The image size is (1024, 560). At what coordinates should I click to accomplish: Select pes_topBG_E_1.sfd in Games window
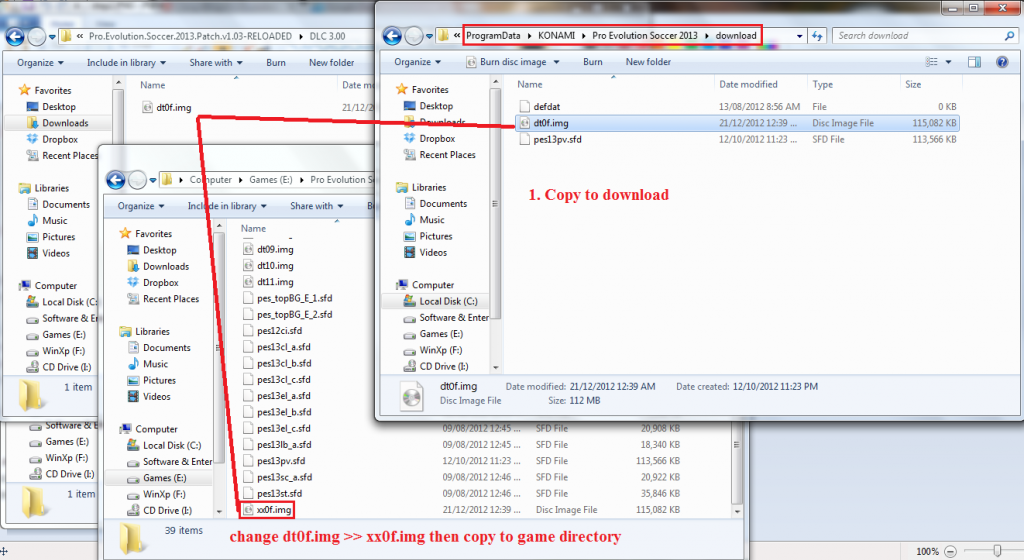(287, 298)
